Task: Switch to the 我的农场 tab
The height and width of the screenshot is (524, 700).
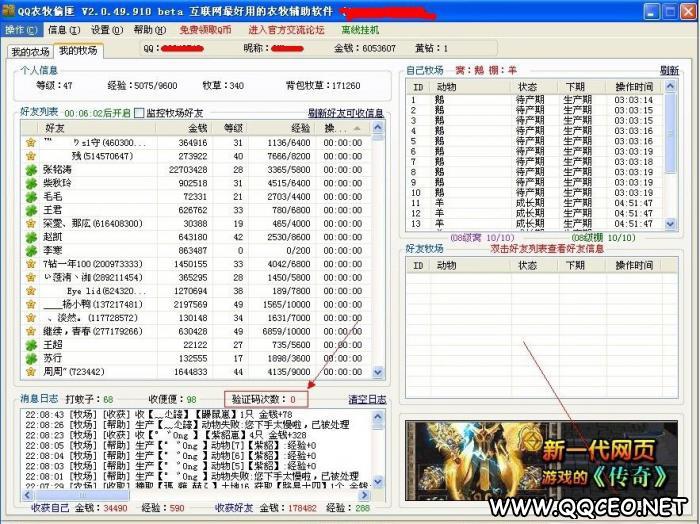Action: pos(30,52)
